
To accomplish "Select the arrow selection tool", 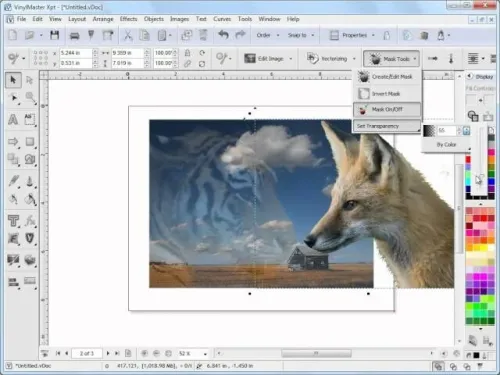I will pyautogui.click(x=13, y=80).
